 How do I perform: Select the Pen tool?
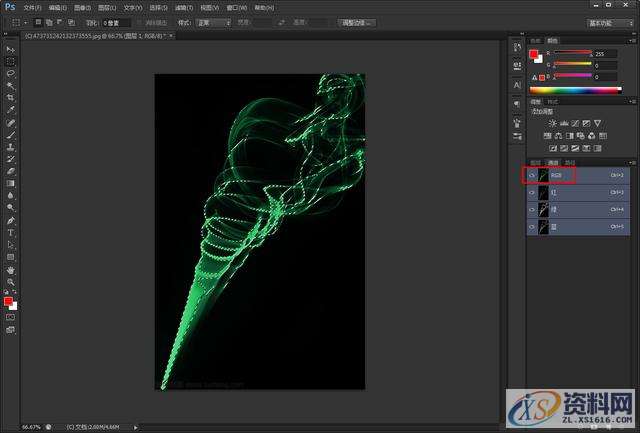(x=10, y=220)
